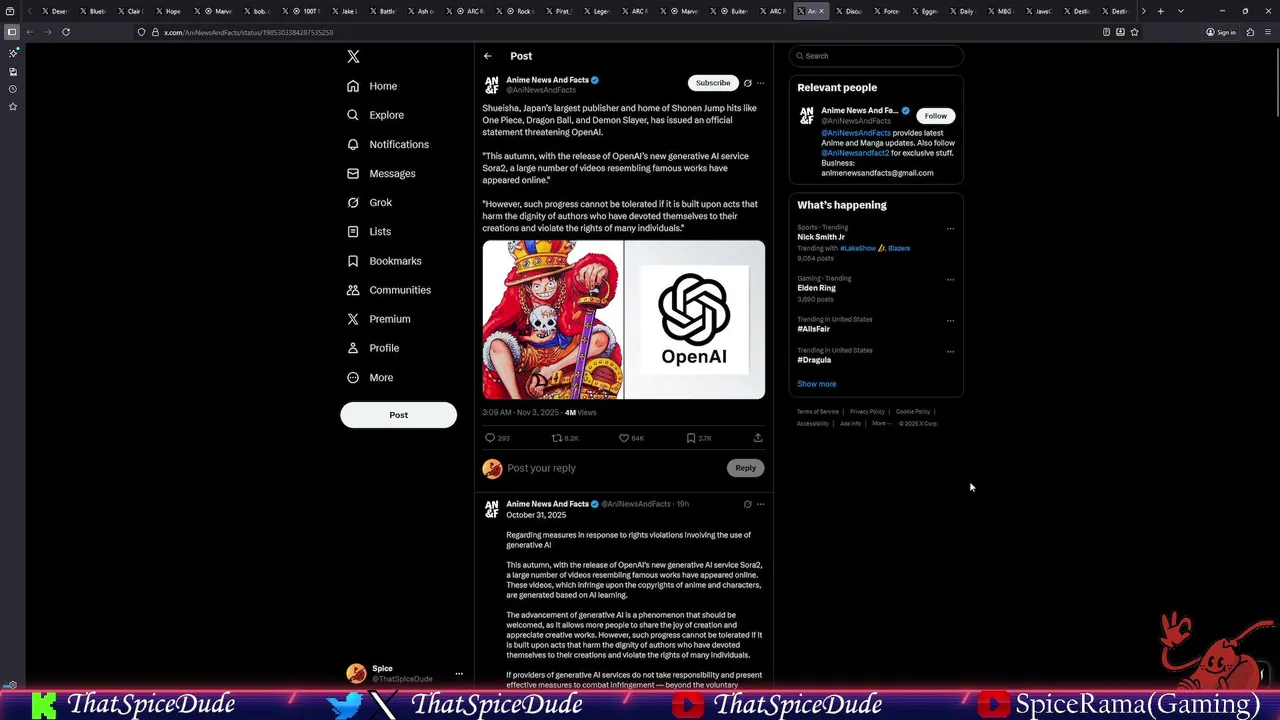Viewport: 1280px width, 720px height.
Task: Open the three-dot menu on the 19h reply
Action: (x=760, y=504)
